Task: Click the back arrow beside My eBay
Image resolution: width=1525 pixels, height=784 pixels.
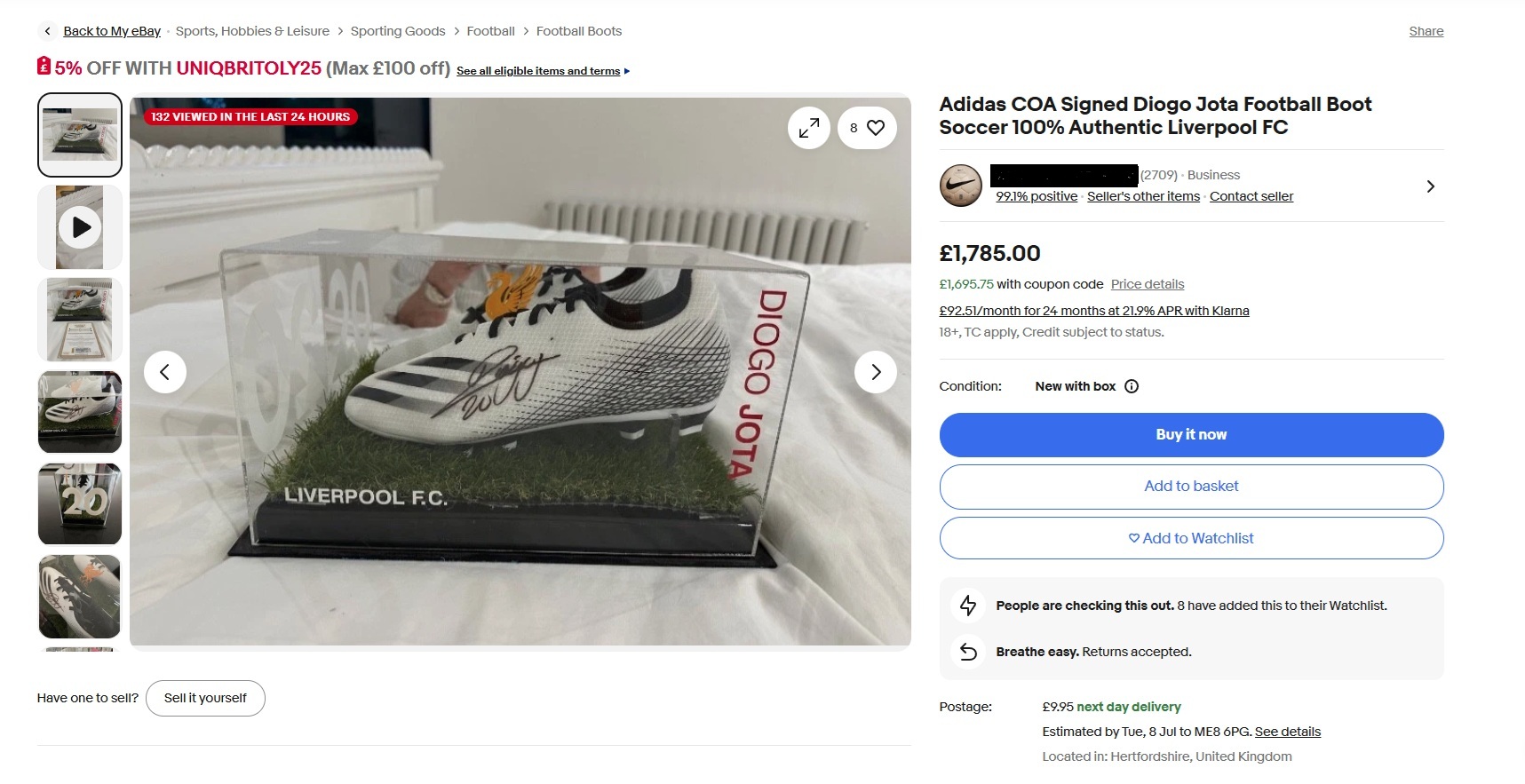Action: coord(48,31)
